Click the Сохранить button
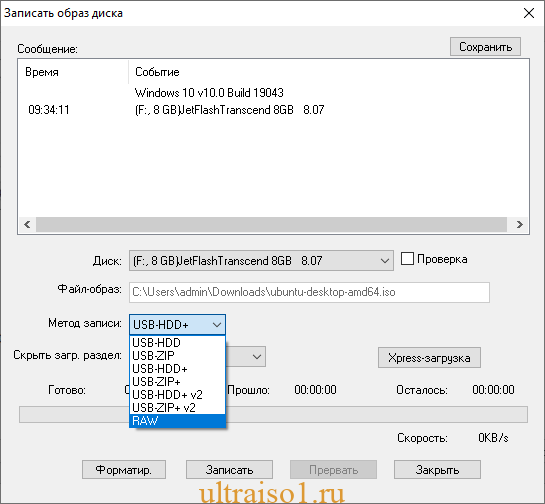The width and height of the screenshot is (545, 504). [485, 47]
